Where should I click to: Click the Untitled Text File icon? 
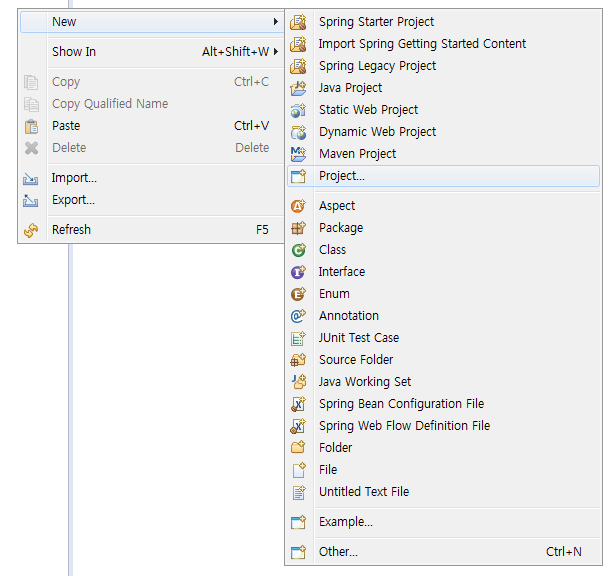click(298, 492)
